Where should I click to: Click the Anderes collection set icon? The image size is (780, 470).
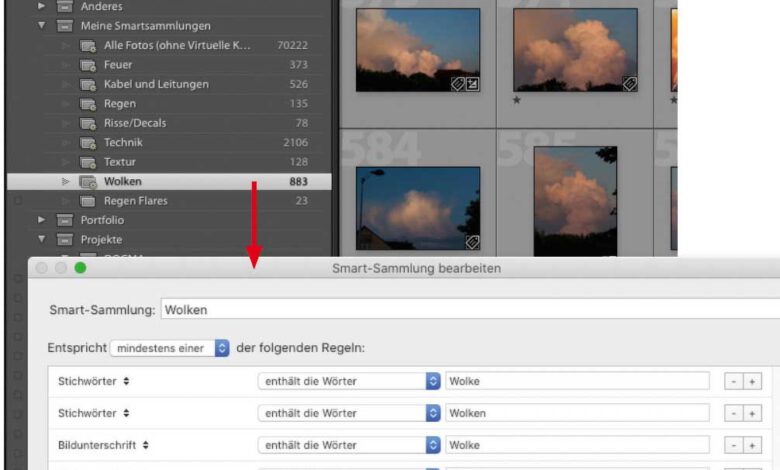click(65, 6)
